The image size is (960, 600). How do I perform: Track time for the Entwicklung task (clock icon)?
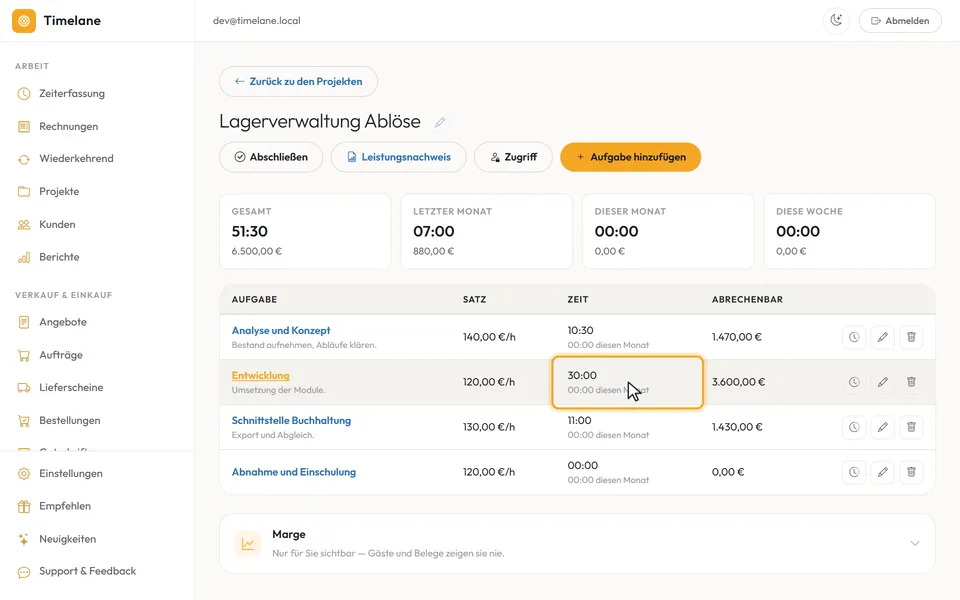tap(854, 382)
